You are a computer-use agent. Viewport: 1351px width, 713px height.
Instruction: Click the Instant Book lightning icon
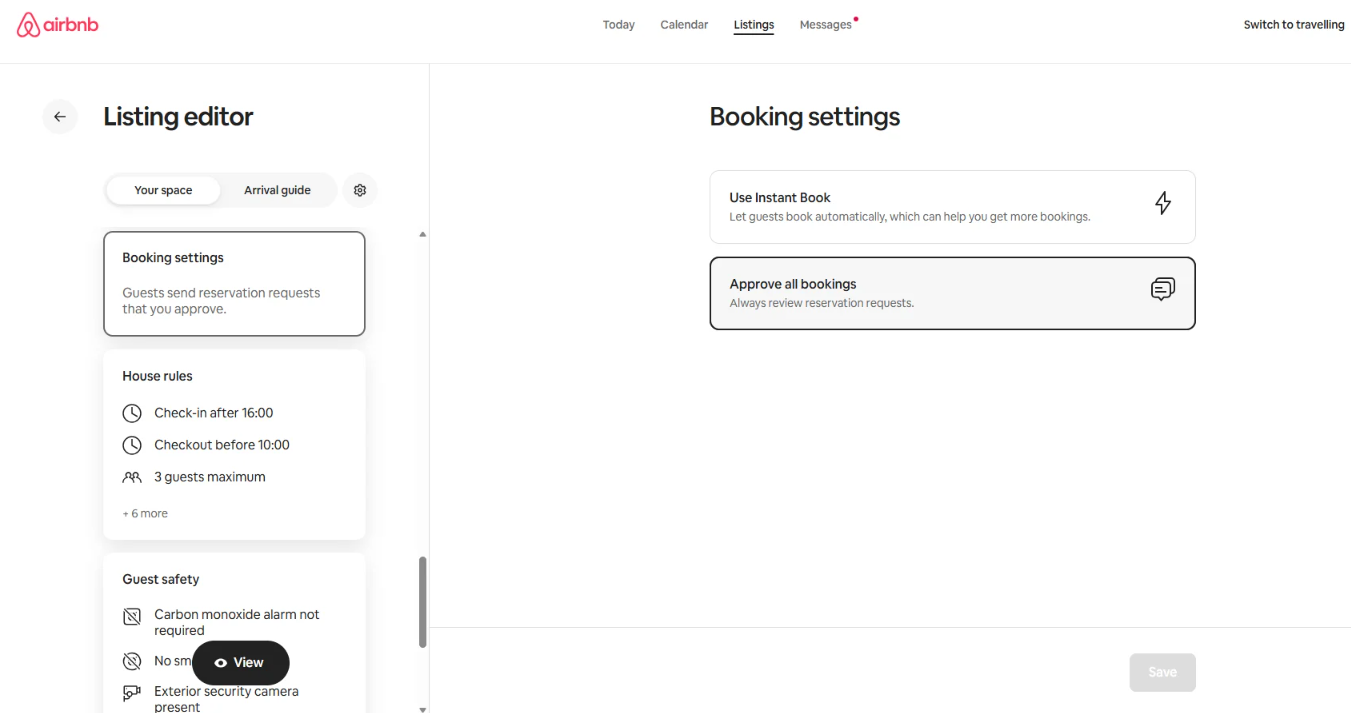click(1163, 203)
